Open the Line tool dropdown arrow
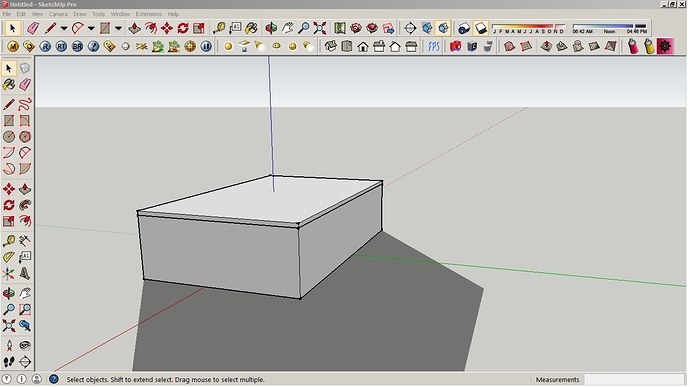Viewport: 690px width, 387px height. 64,29
